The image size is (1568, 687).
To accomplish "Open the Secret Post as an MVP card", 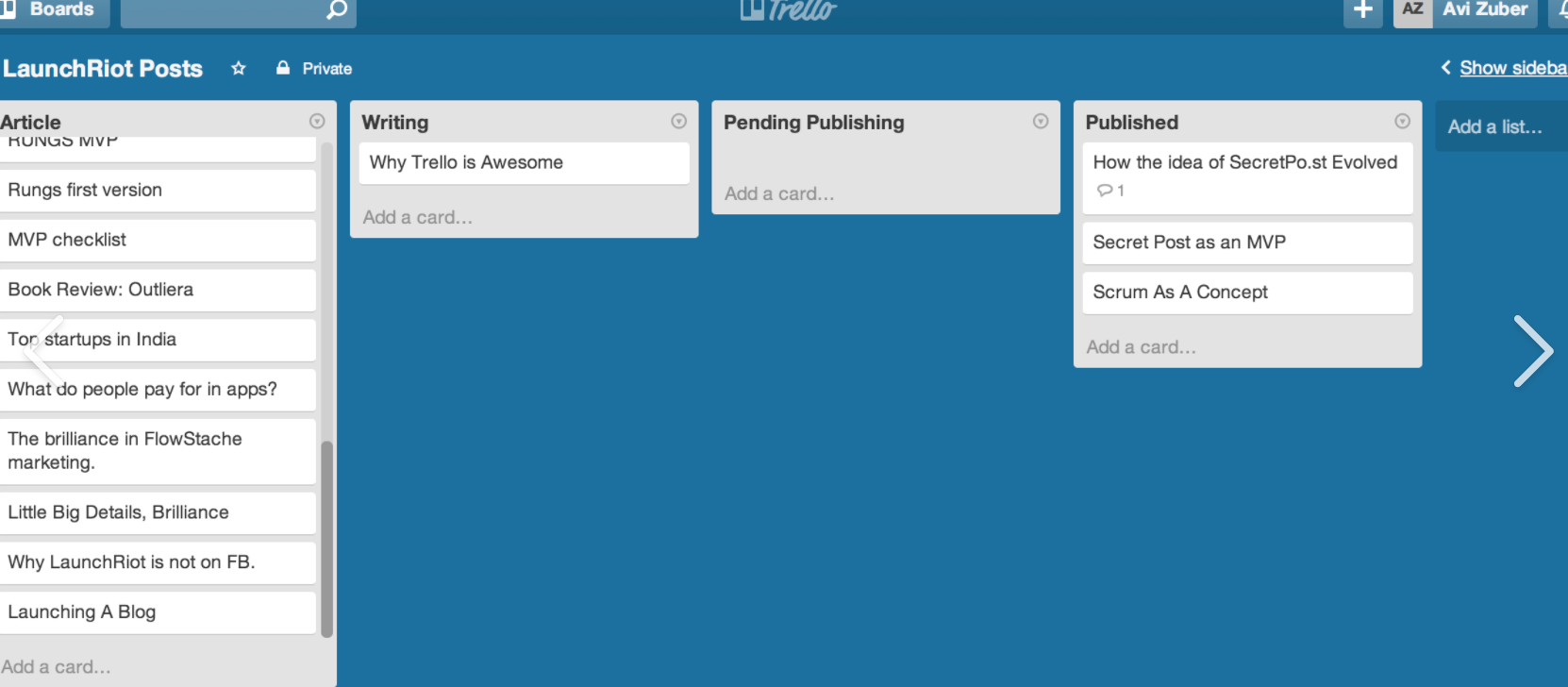I will coord(1247,243).
